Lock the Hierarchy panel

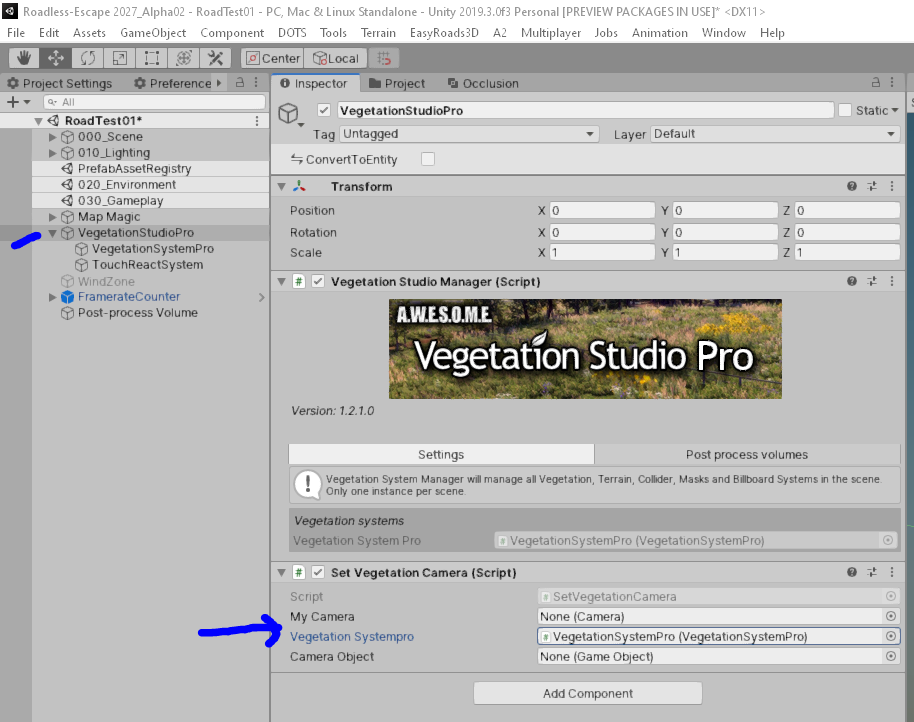point(240,83)
